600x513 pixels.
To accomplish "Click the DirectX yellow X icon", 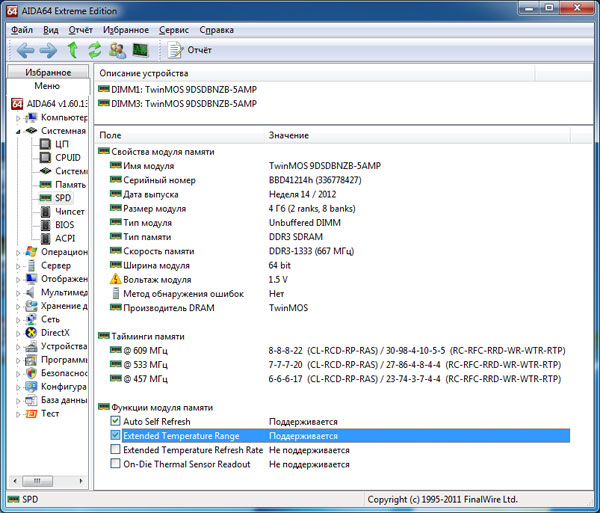I will (31, 332).
